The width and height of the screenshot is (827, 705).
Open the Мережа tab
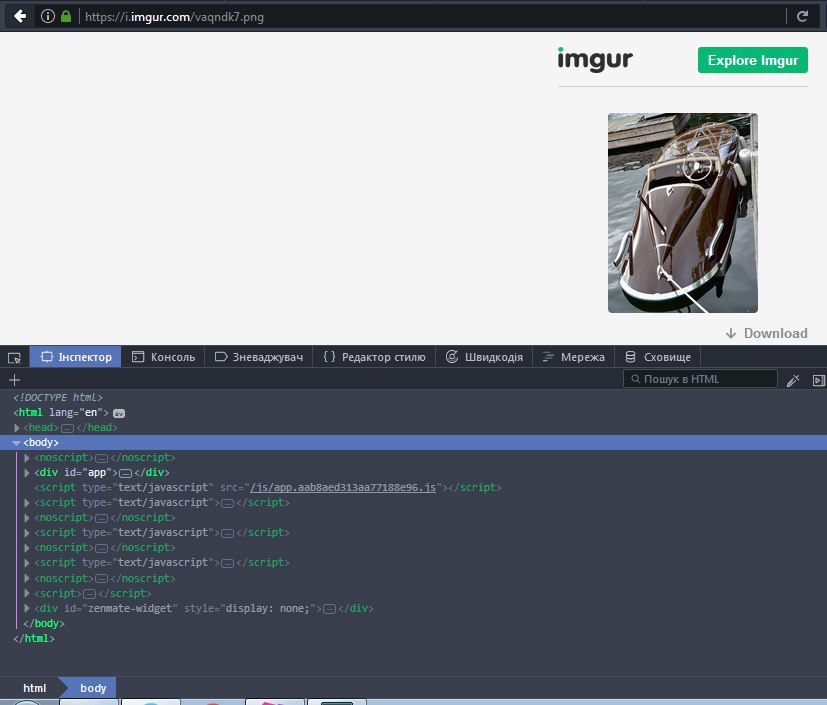(x=573, y=357)
